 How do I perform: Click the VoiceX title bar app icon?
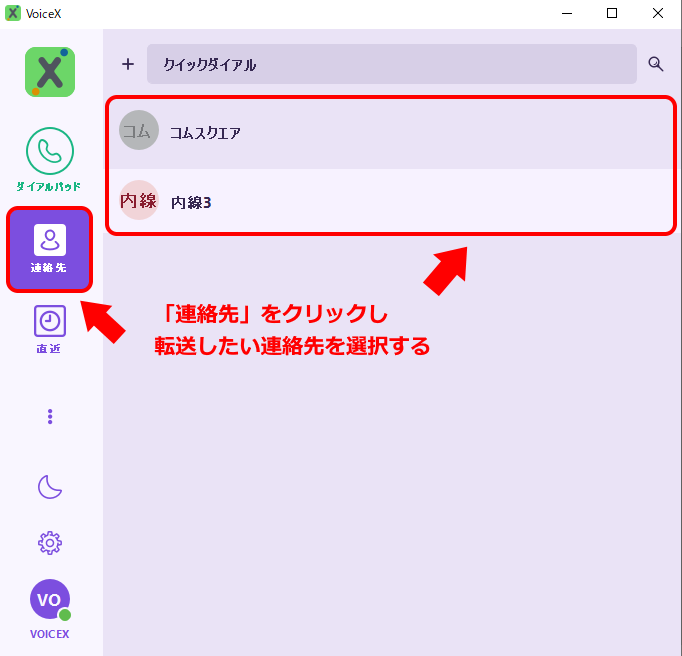tap(13, 13)
